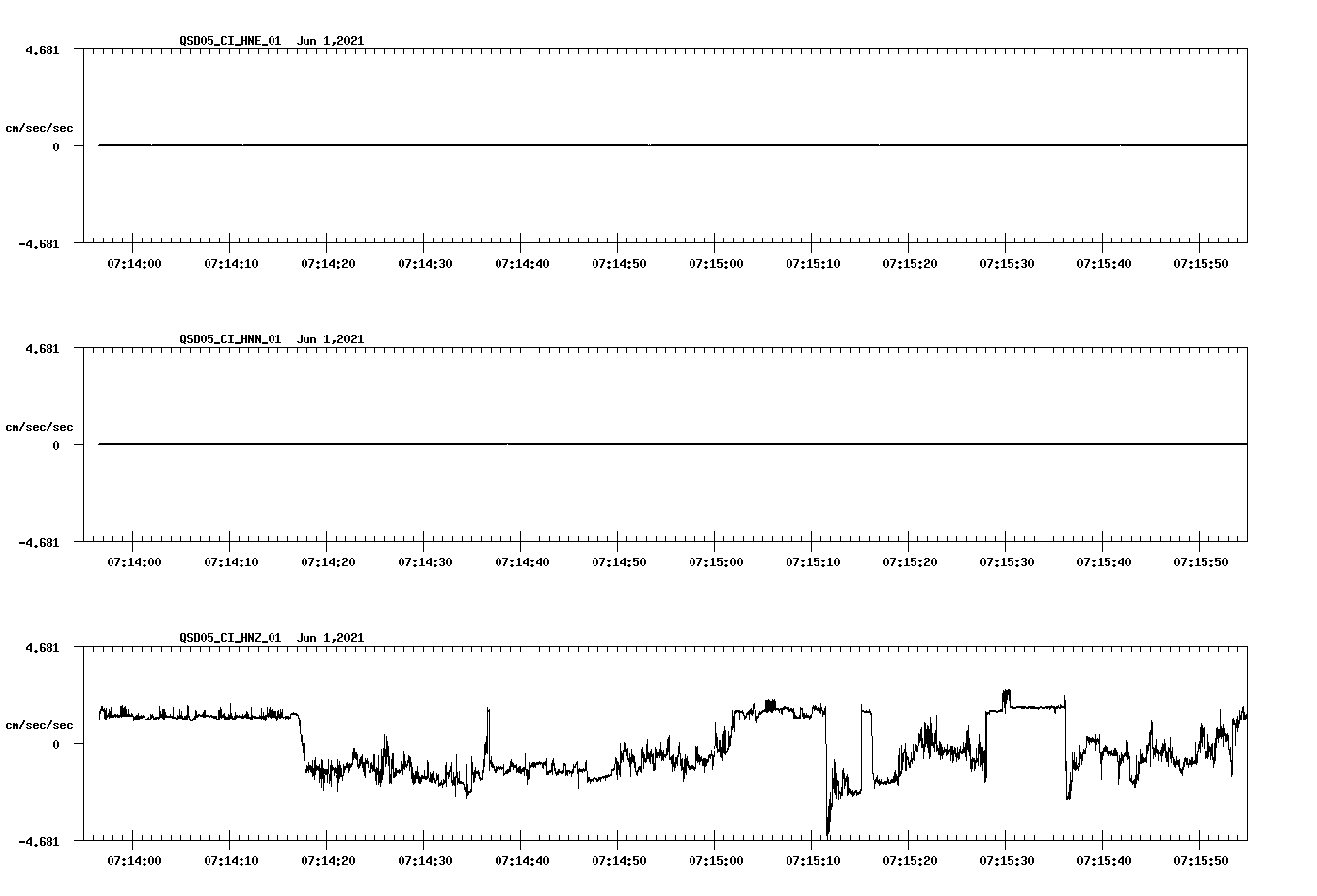Click the cm/sec/sec unit label on HNN plot
Screen dimensions: 1317x896
pyautogui.click(x=39, y=427)
